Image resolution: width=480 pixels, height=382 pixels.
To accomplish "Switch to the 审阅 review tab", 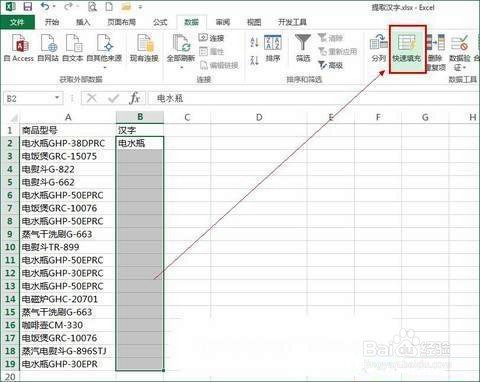I will pyautogui.click(x=223, y=22).
